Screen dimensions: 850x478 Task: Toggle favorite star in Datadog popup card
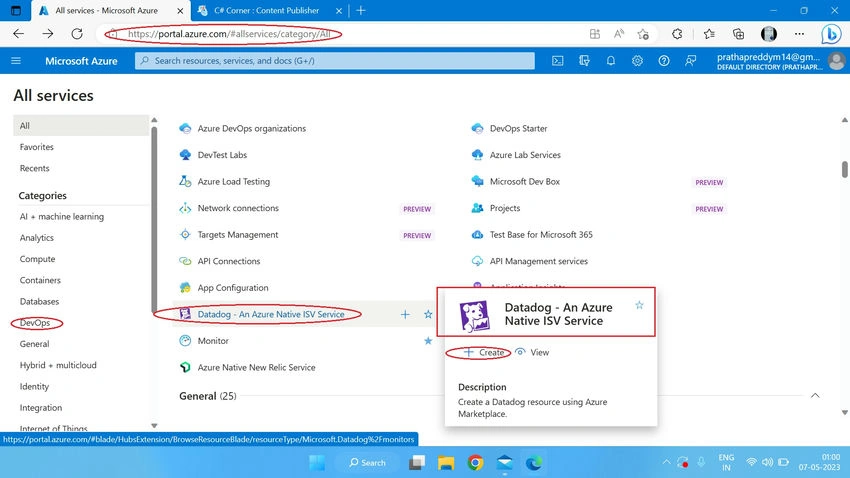[x=640, y=305]
